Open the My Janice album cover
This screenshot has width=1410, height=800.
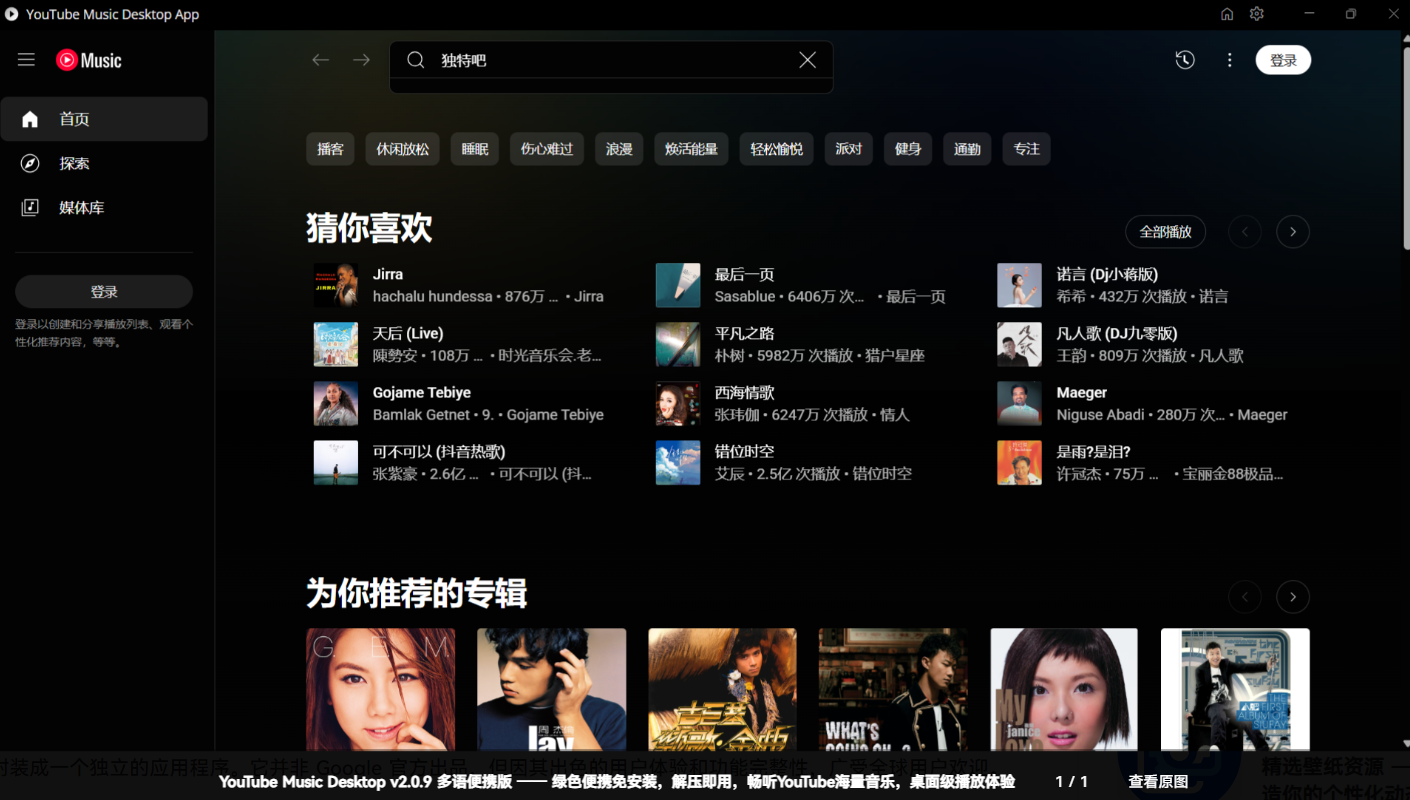point(1064,690)
